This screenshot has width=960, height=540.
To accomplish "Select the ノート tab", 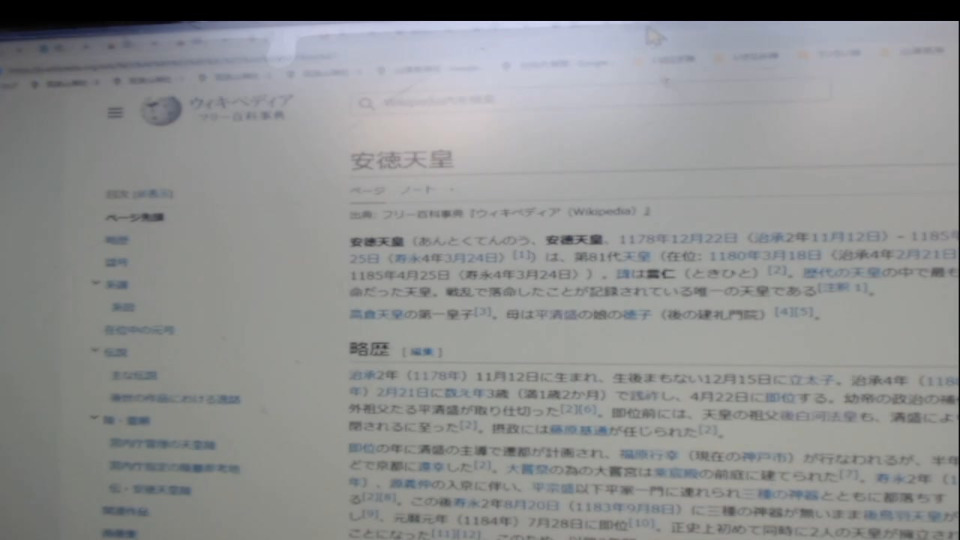I will point(418,190).
